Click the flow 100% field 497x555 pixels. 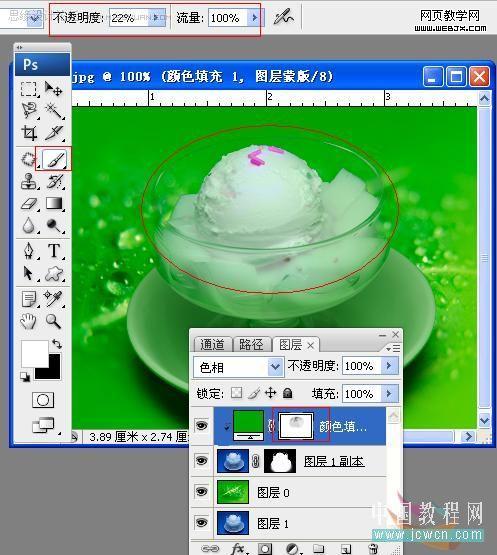point(227,17)
